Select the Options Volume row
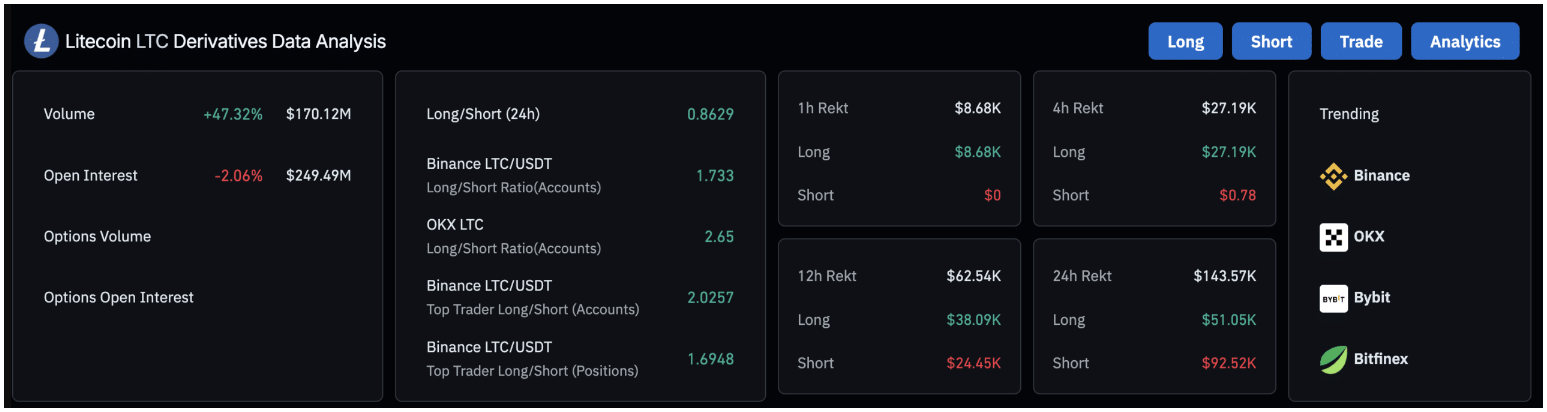The image size is (1547, 412). pos(197,237)
